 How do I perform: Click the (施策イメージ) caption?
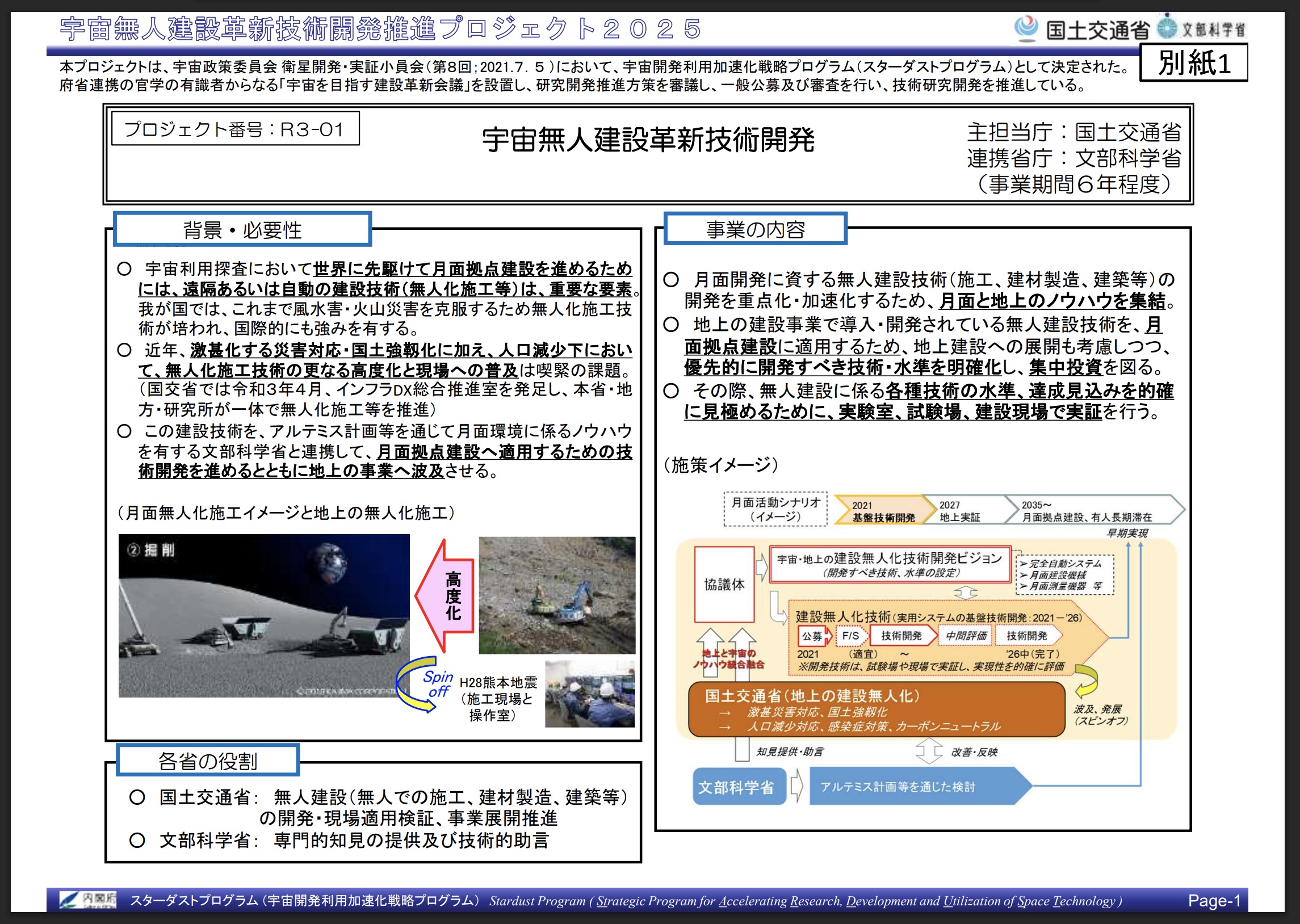[720, 465]
